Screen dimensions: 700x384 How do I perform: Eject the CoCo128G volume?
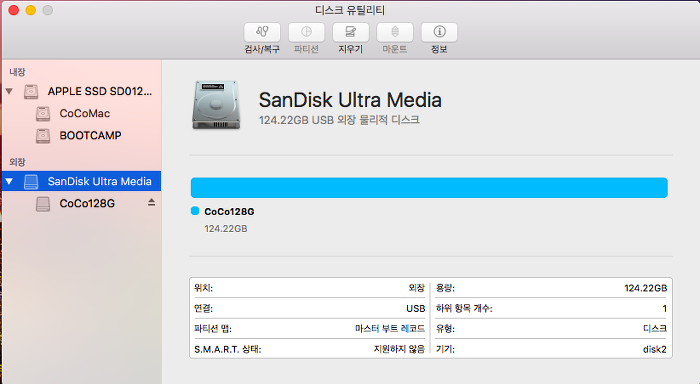pyautogui.click(x=151, y=203)
